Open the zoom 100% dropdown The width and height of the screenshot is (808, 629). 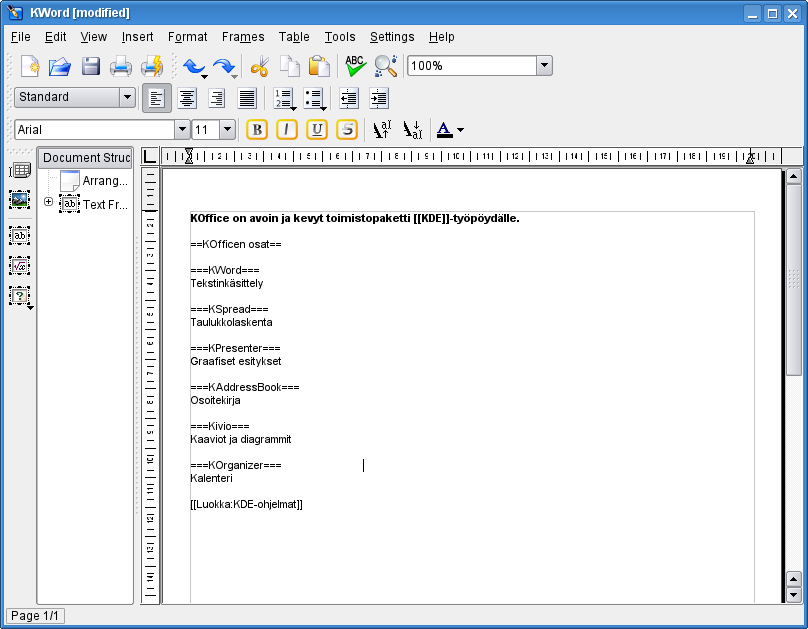click(x=543, y=66)
